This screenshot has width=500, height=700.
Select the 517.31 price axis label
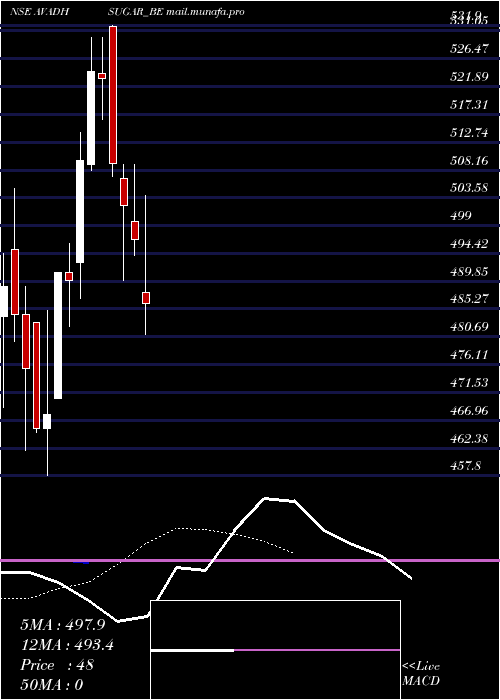(469, 105)
